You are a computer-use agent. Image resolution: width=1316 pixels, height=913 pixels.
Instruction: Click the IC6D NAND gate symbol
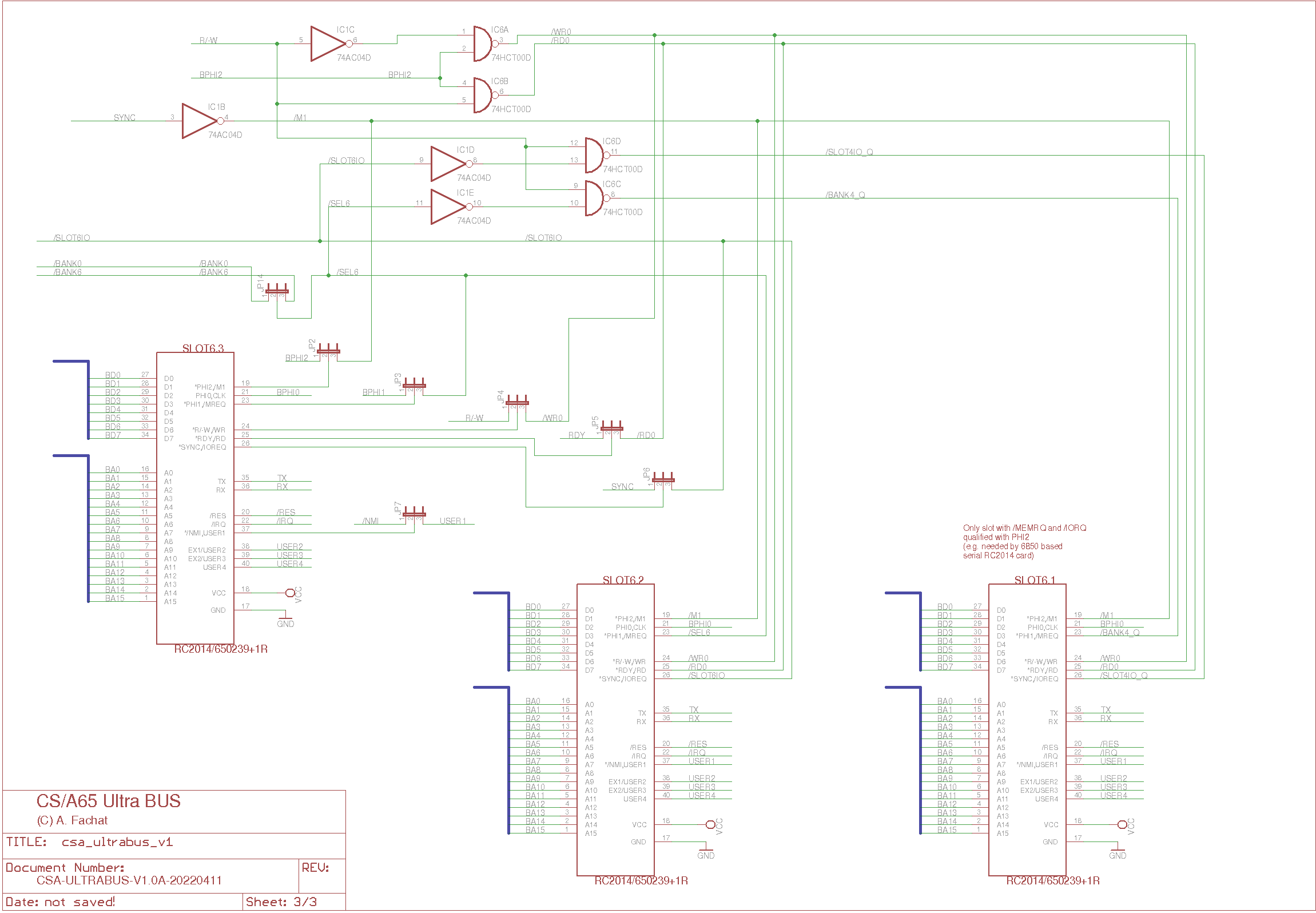coord(594,155)
